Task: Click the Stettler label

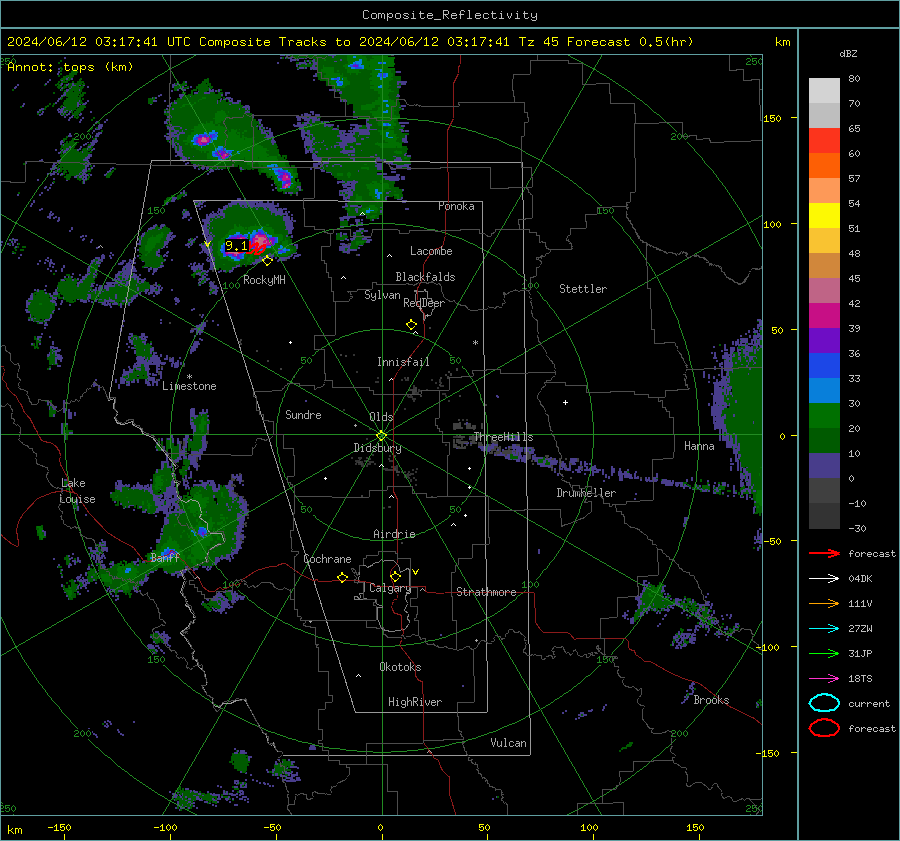Action: [x=583, y=289]
